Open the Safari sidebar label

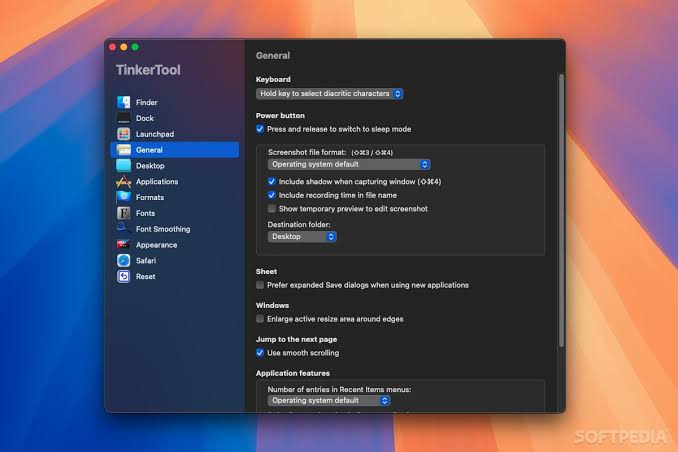tap(146, 260)
